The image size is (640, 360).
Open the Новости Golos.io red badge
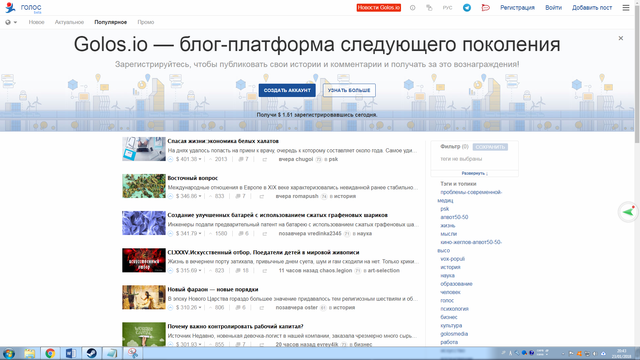pos(378,8)
